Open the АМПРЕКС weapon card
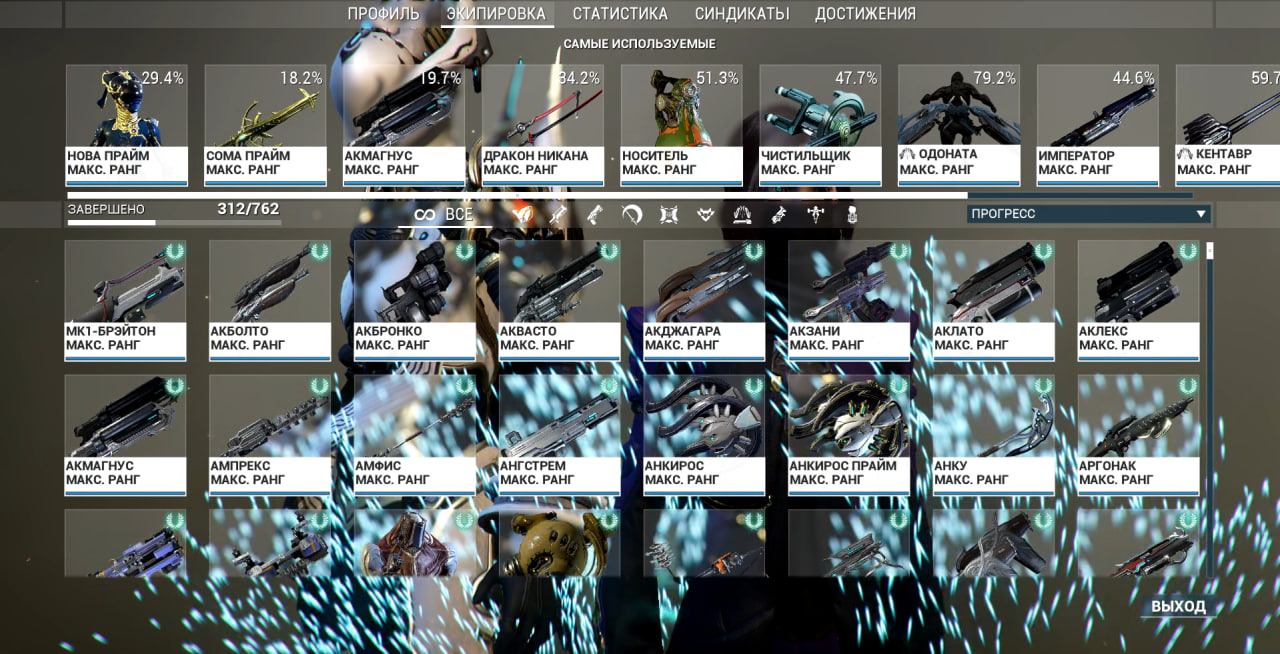Screen dimensions: 1280x654 point(270,435)
